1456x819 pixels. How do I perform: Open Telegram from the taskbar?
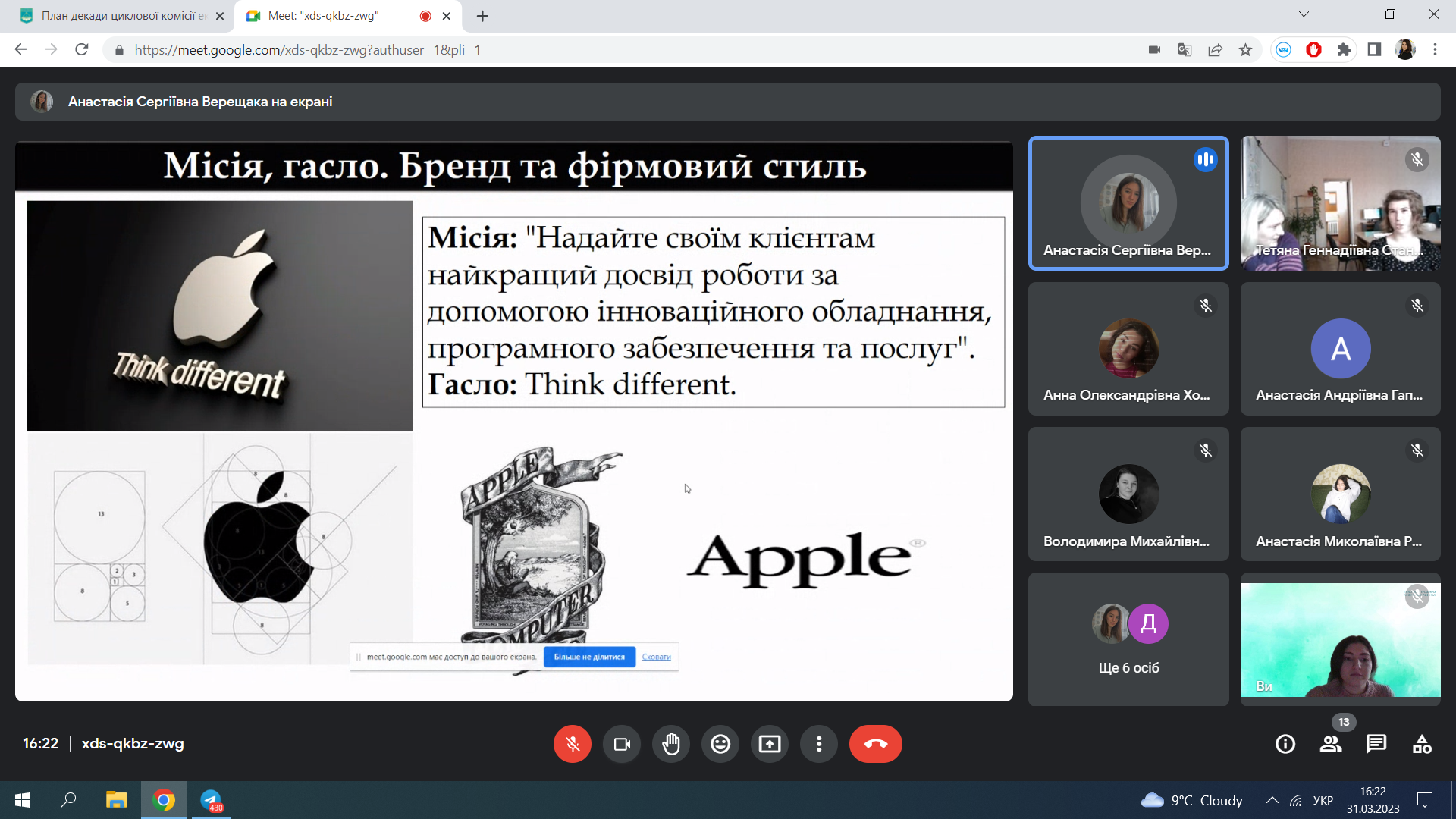(211, 800)
